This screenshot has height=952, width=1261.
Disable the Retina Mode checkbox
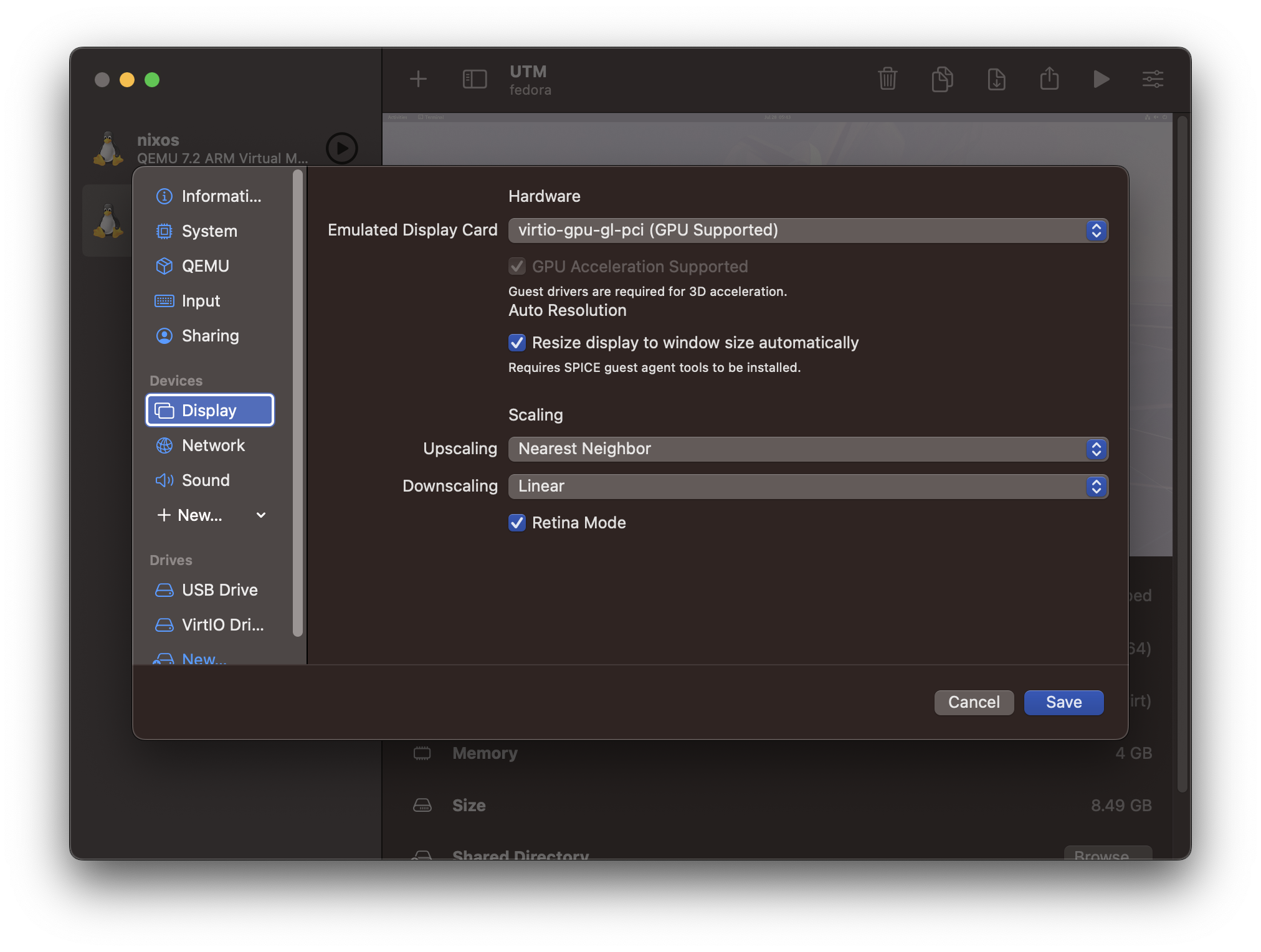[x=517, y=523]
